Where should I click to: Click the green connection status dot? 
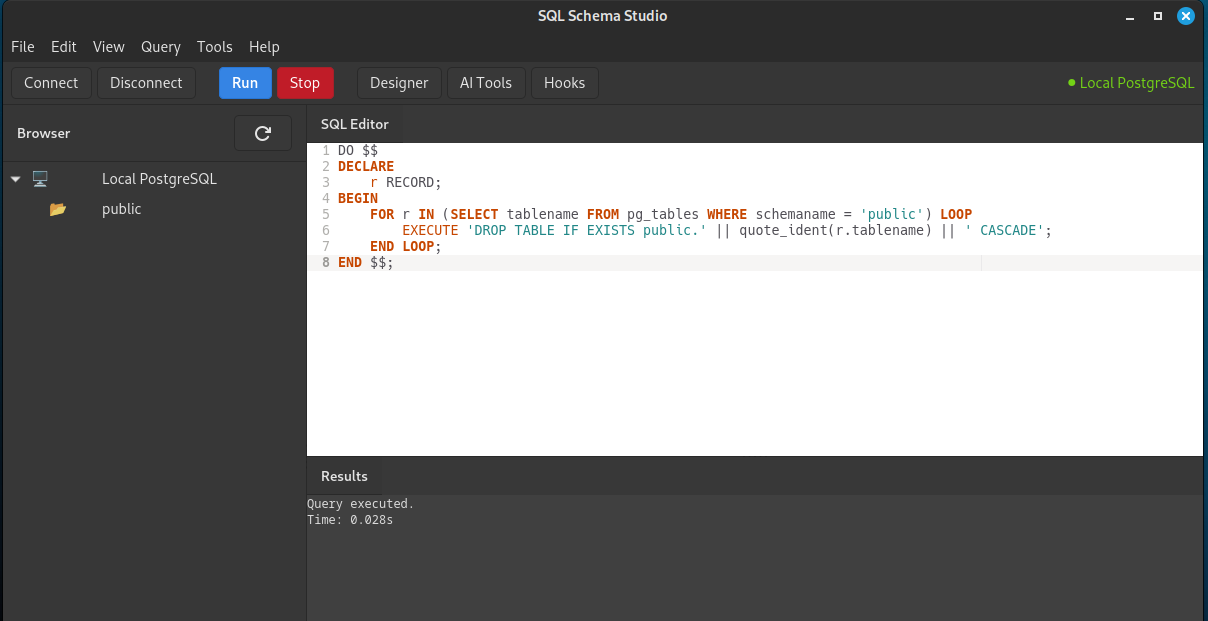click(1072, 83)
